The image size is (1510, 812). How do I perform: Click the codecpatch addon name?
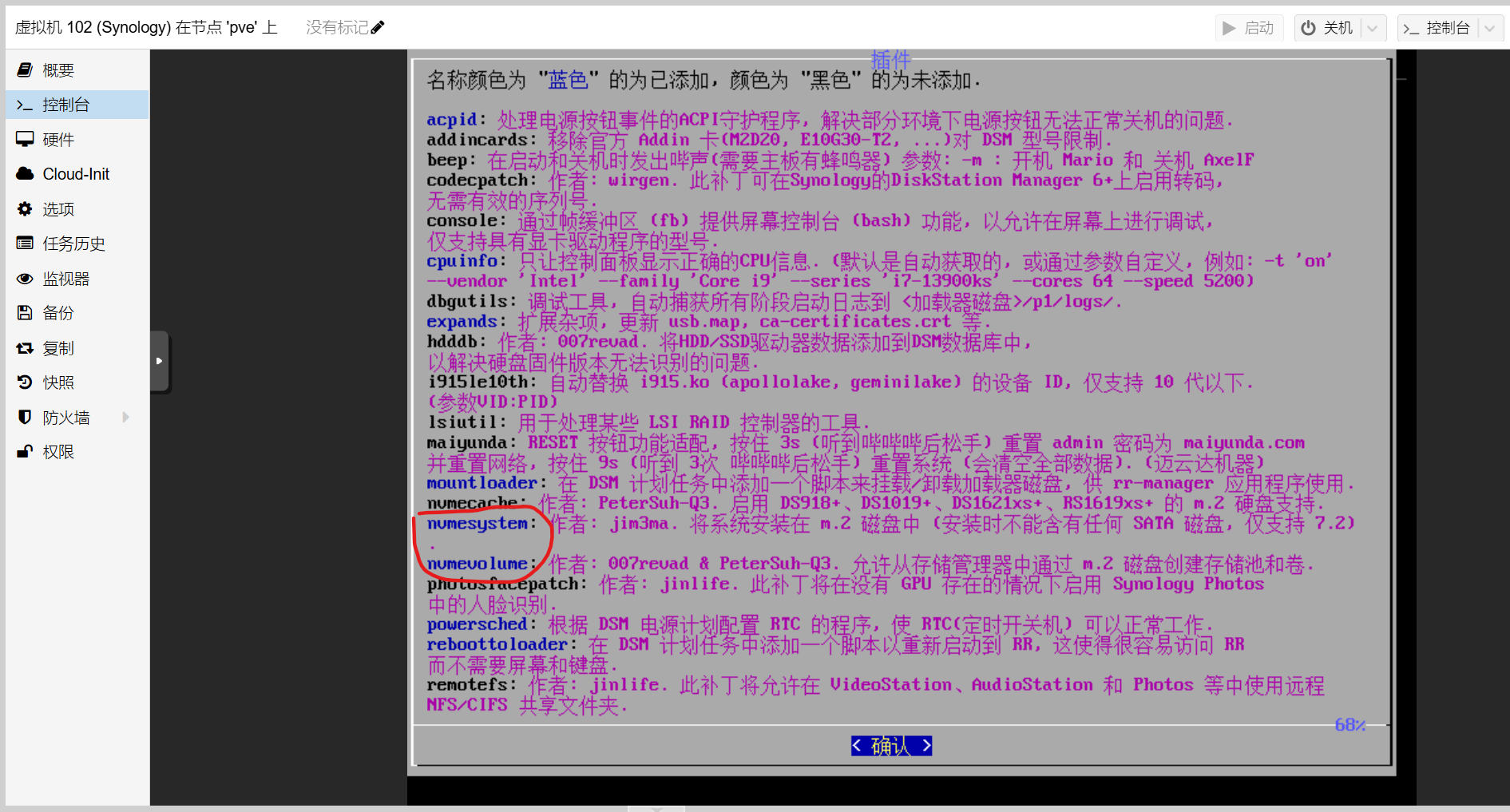(477, 180)
